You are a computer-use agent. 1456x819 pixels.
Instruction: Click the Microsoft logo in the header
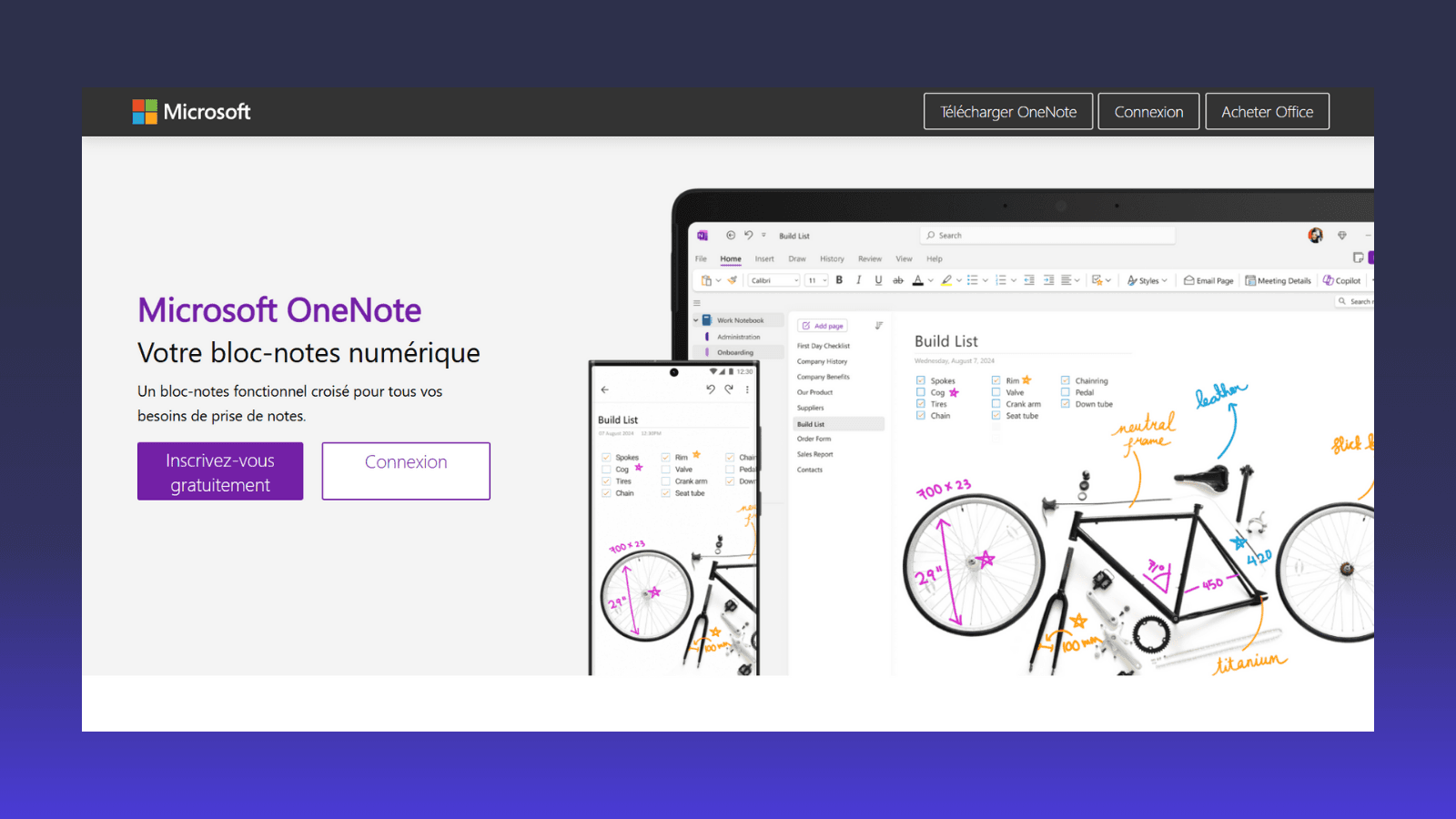click(191, 112)
